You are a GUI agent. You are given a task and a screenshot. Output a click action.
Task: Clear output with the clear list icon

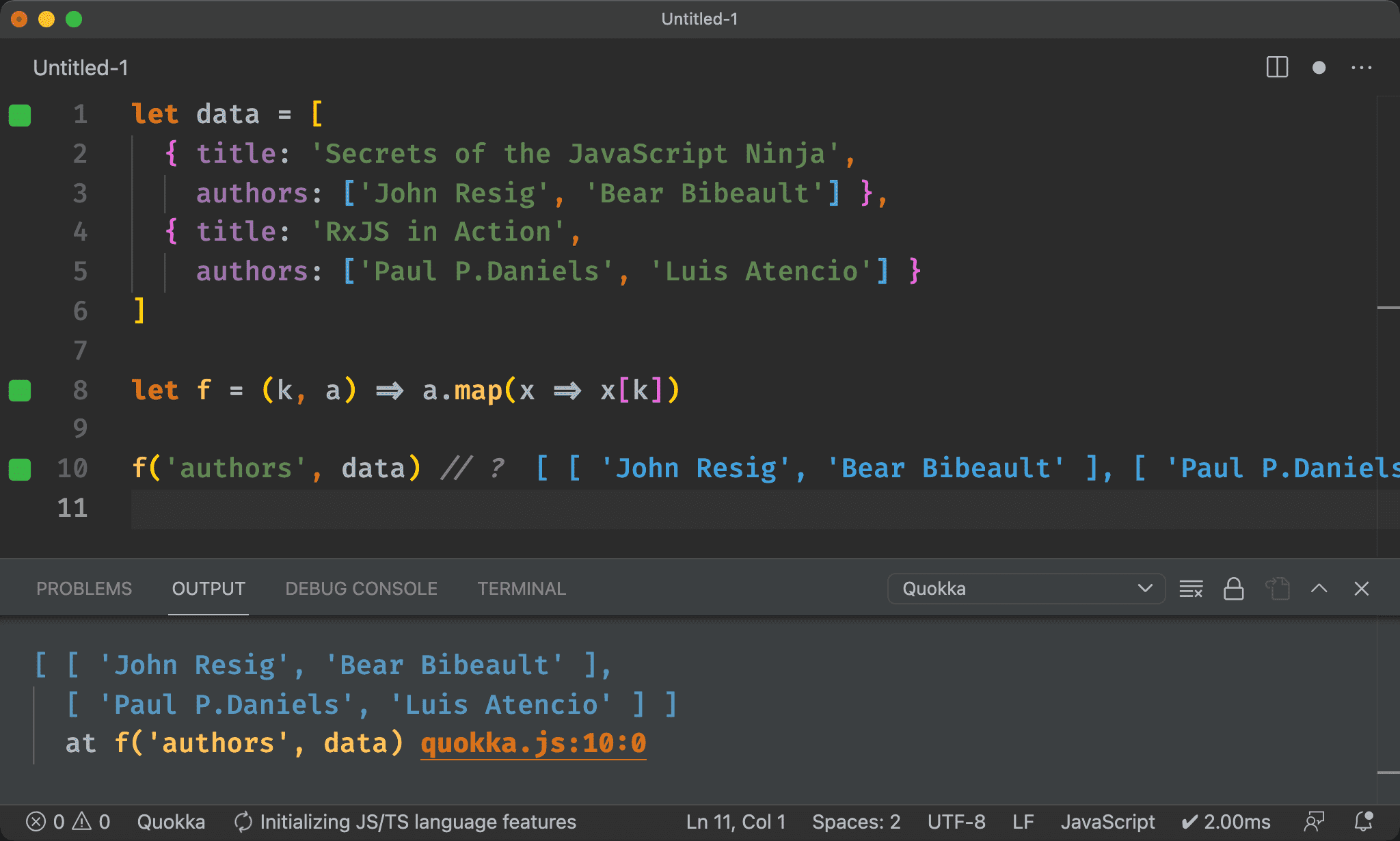tap(1191, 589)
